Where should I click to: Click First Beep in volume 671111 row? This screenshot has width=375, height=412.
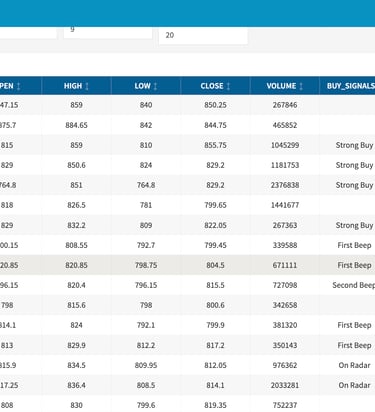354,265
